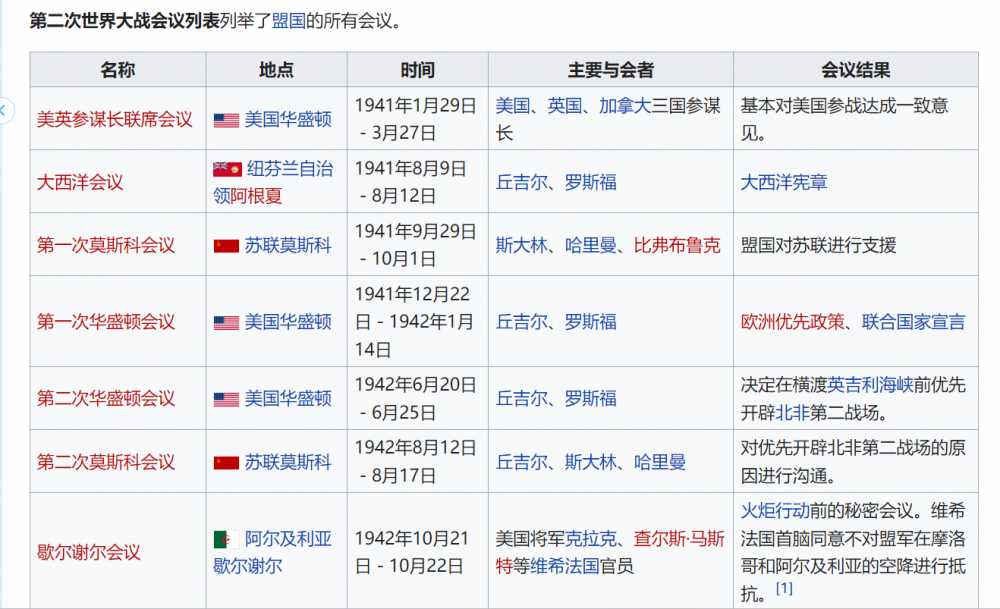1000x609 pixels.
Task: Open the 火炬行动 link
Action: coord(775,510)
